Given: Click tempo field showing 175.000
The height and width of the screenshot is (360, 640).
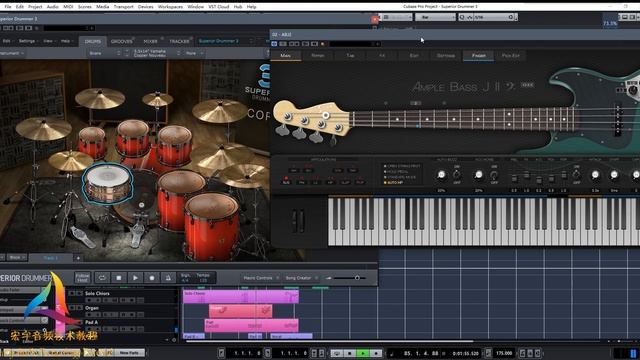Looking at the screenshot, I should [504, 353].
